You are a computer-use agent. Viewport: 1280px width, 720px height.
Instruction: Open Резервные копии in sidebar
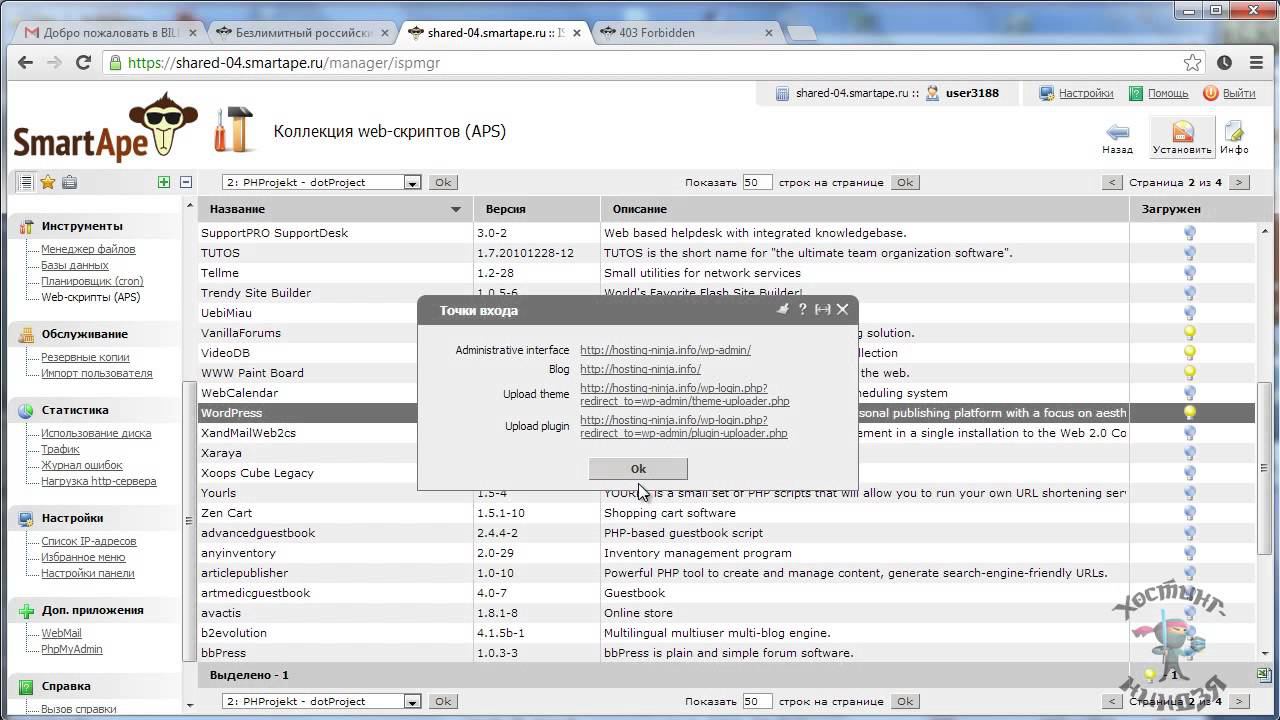(85, 357)
